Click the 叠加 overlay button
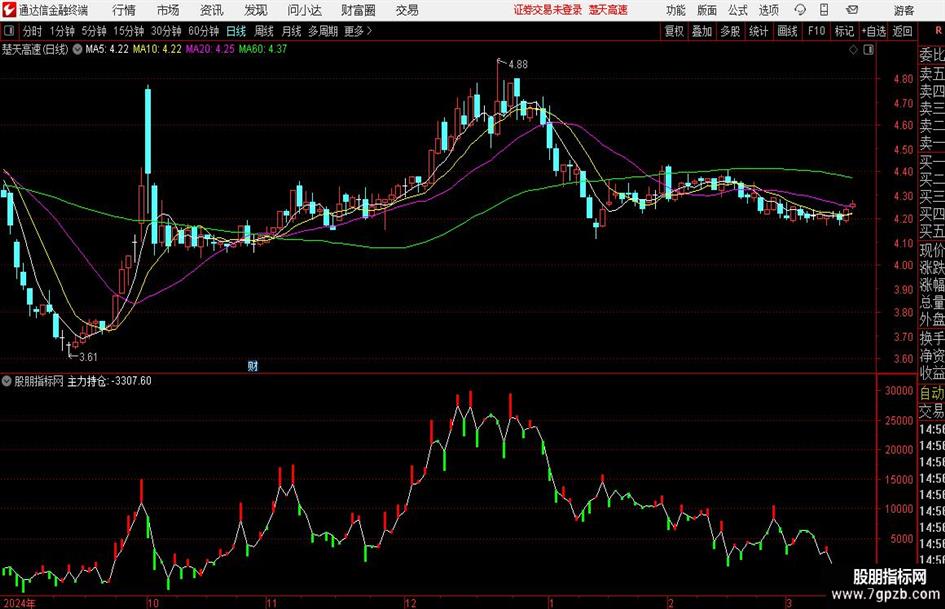 coord(702,31)
